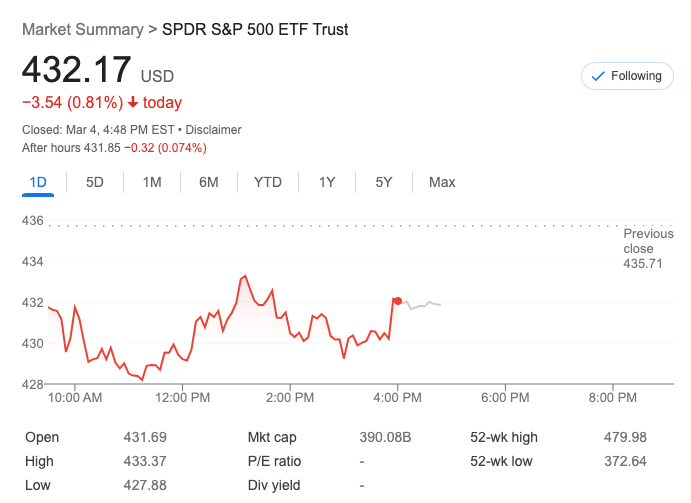Screen dimensions: 691x503
Task: Switch to the 5D chart tab
Action: click(95, 182)
